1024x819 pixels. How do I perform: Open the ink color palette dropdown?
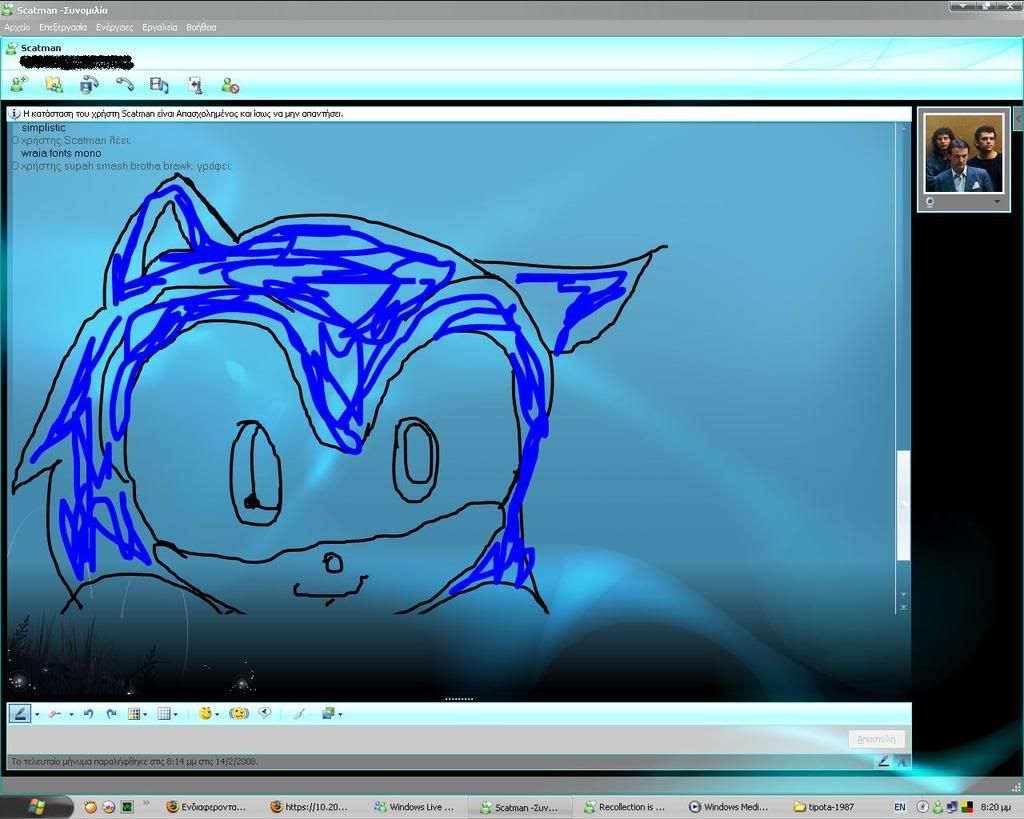point(146,714)
